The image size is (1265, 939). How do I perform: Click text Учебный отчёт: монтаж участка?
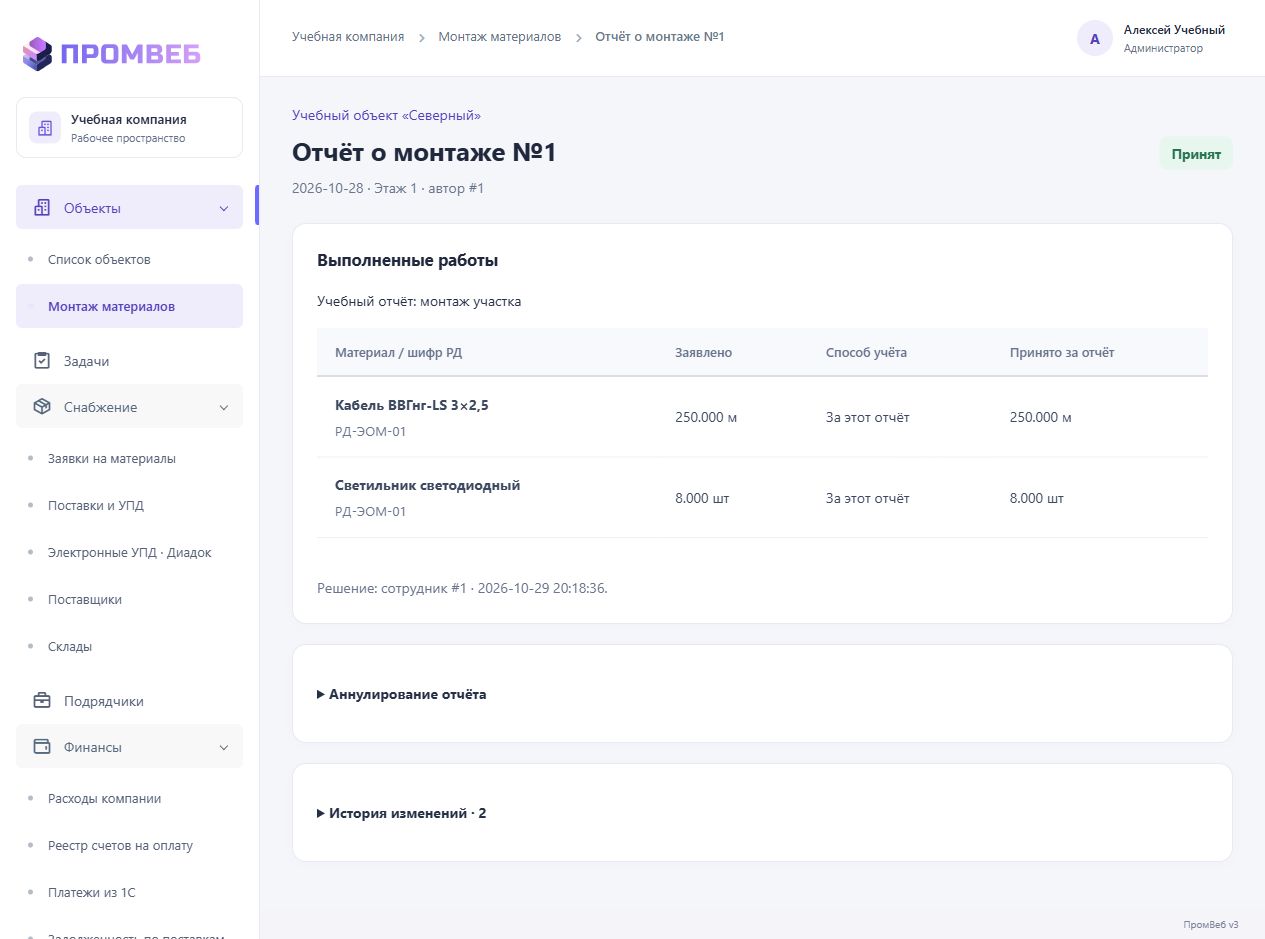click(419, 301)
